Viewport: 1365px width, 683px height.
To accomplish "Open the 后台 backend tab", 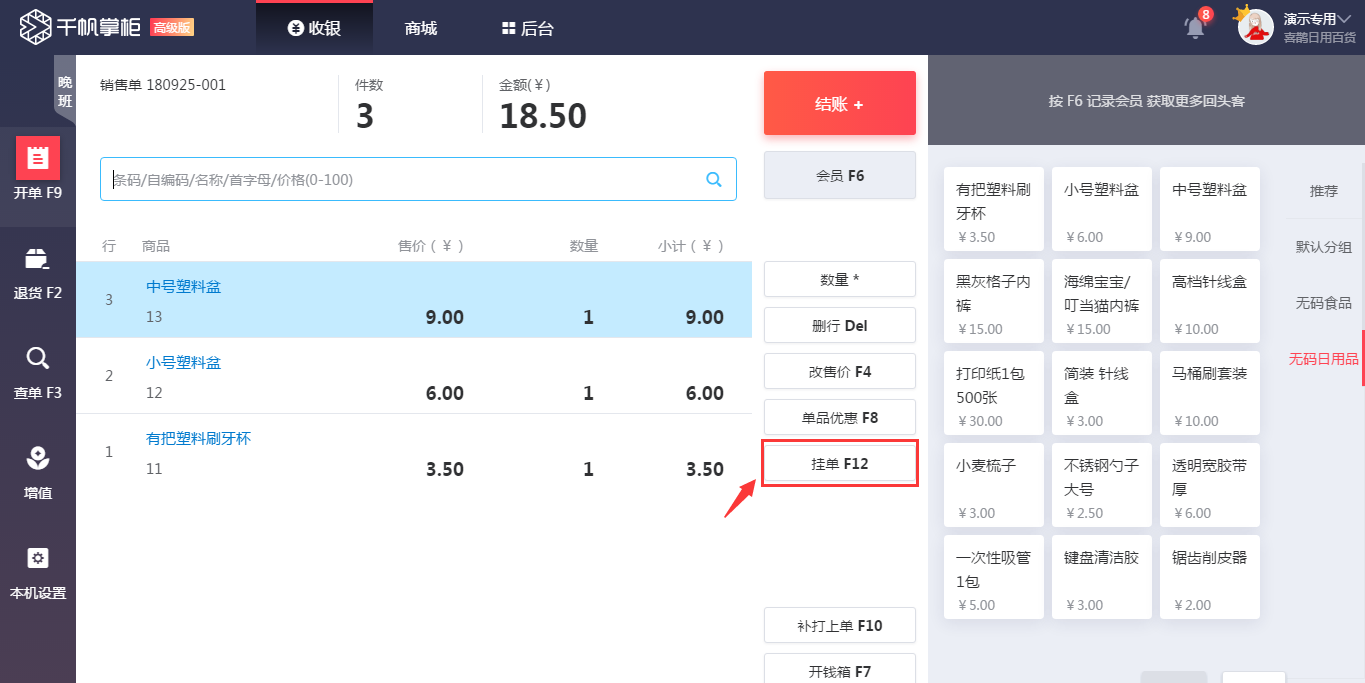I will (528, 29).
